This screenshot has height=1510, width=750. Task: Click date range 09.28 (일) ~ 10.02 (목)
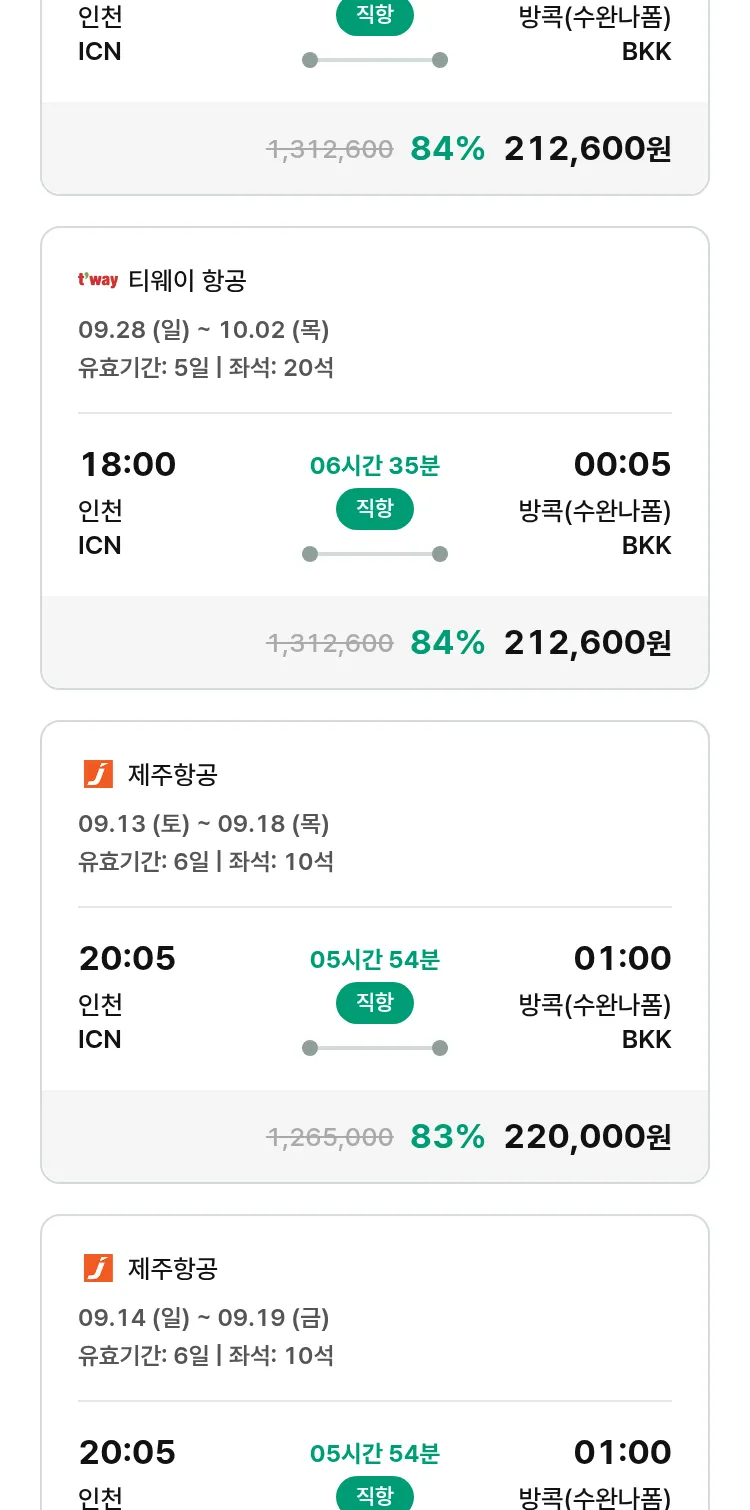pos(203,329)
